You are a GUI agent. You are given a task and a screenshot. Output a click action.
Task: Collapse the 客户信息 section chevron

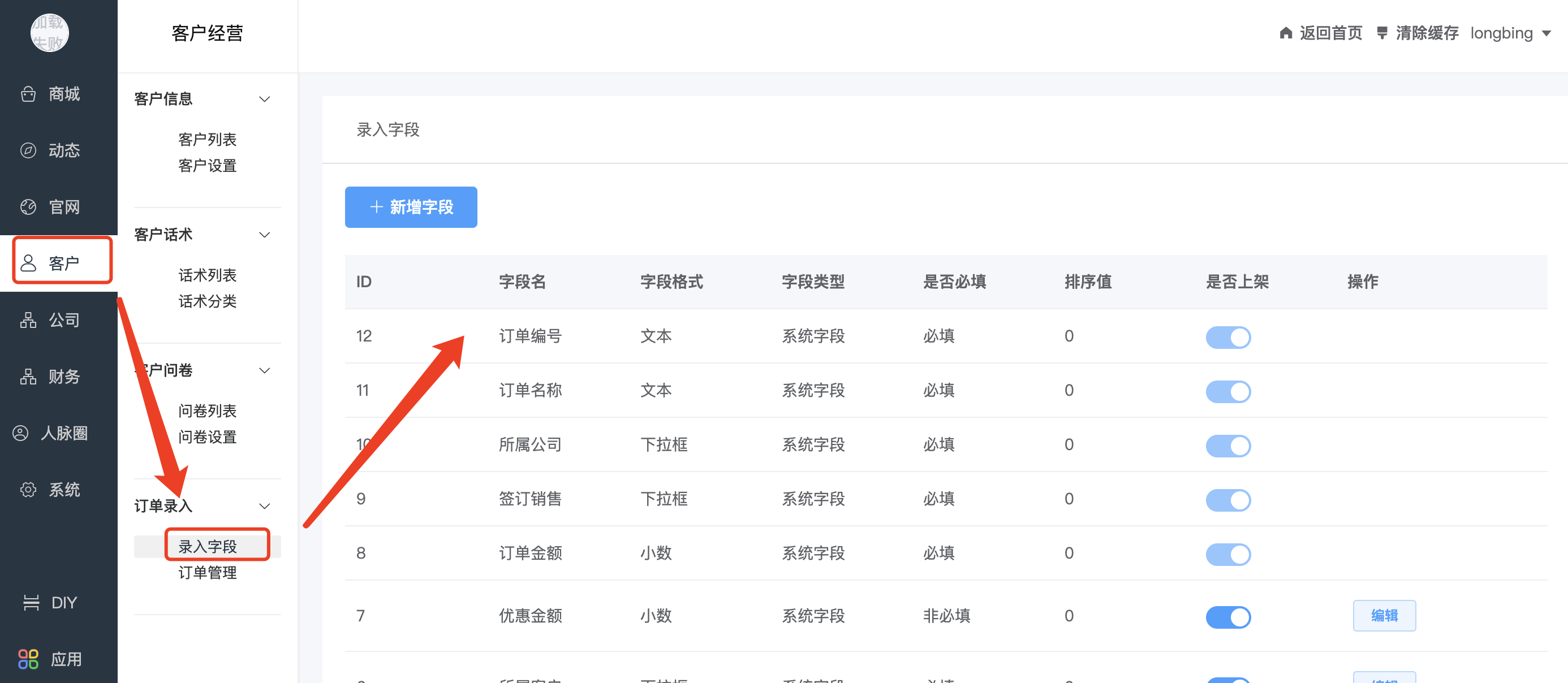(264, 99)
